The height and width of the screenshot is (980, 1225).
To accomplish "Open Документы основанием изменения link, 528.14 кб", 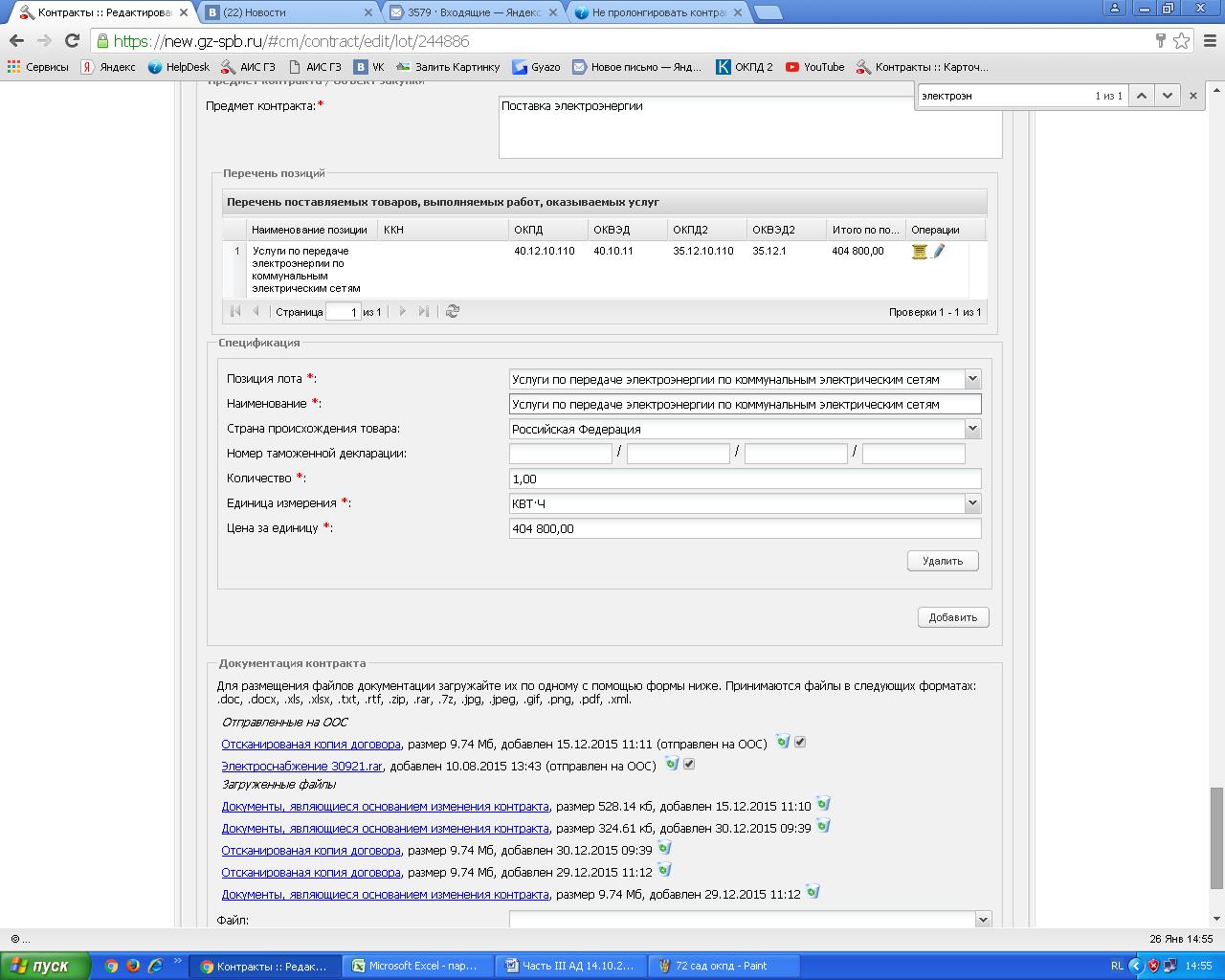I will (x=385, y=806).
